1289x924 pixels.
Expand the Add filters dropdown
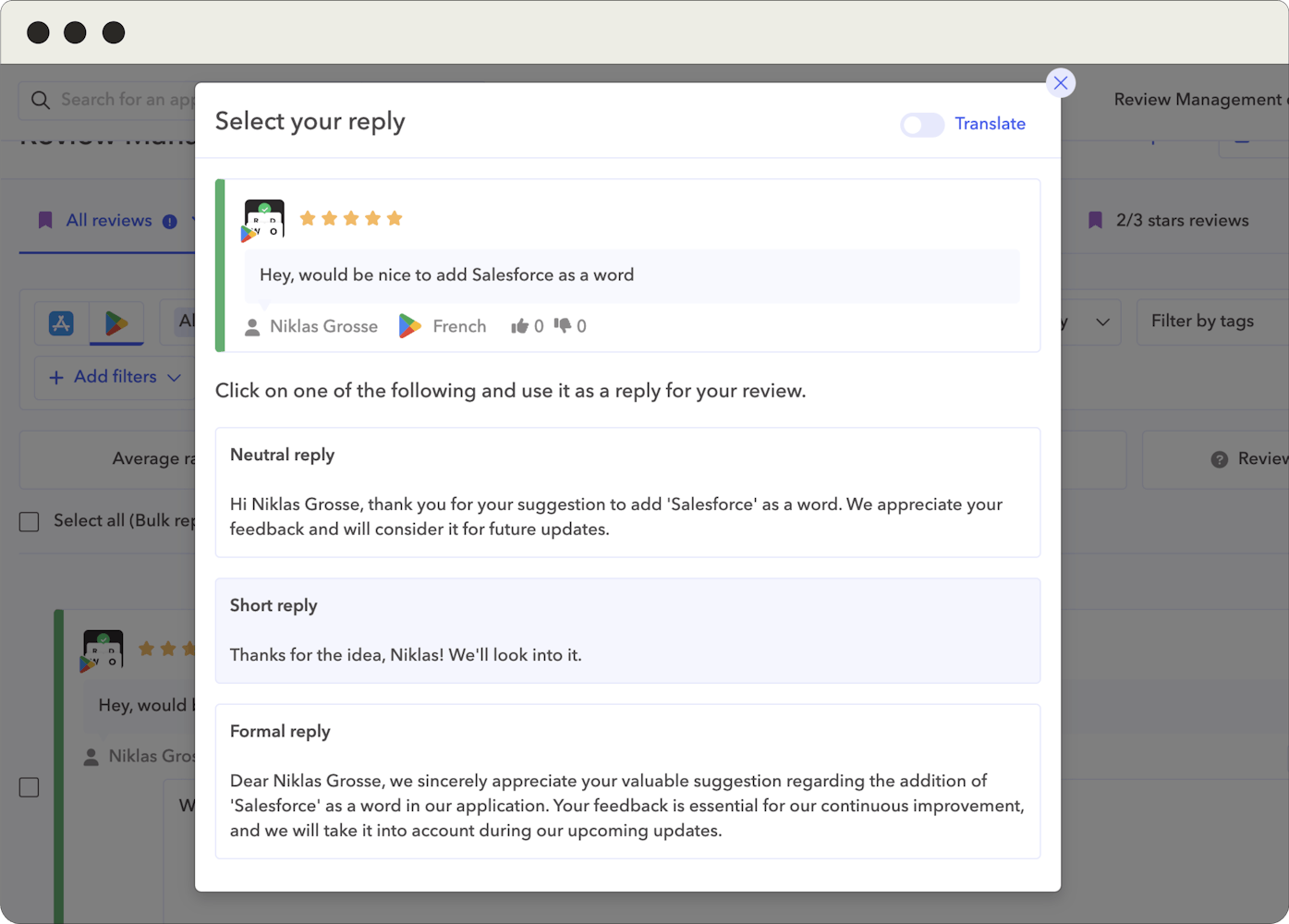(115, 377)
